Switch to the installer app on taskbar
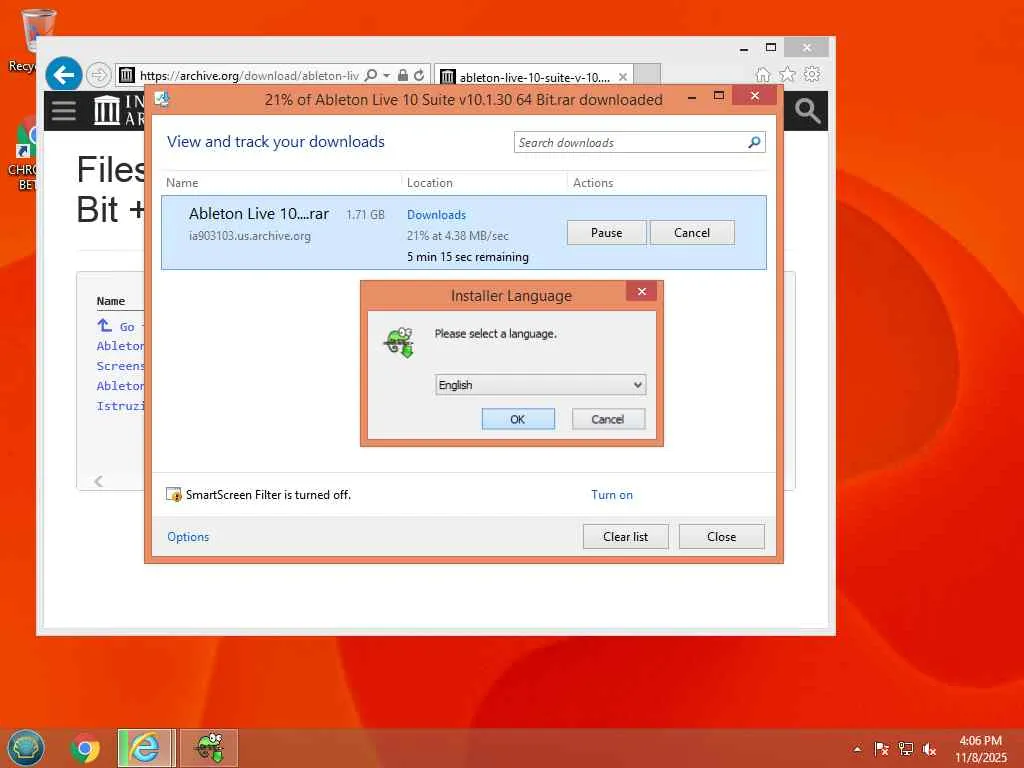This screenshot has height=768, width=1024. [x=209, y=748]
